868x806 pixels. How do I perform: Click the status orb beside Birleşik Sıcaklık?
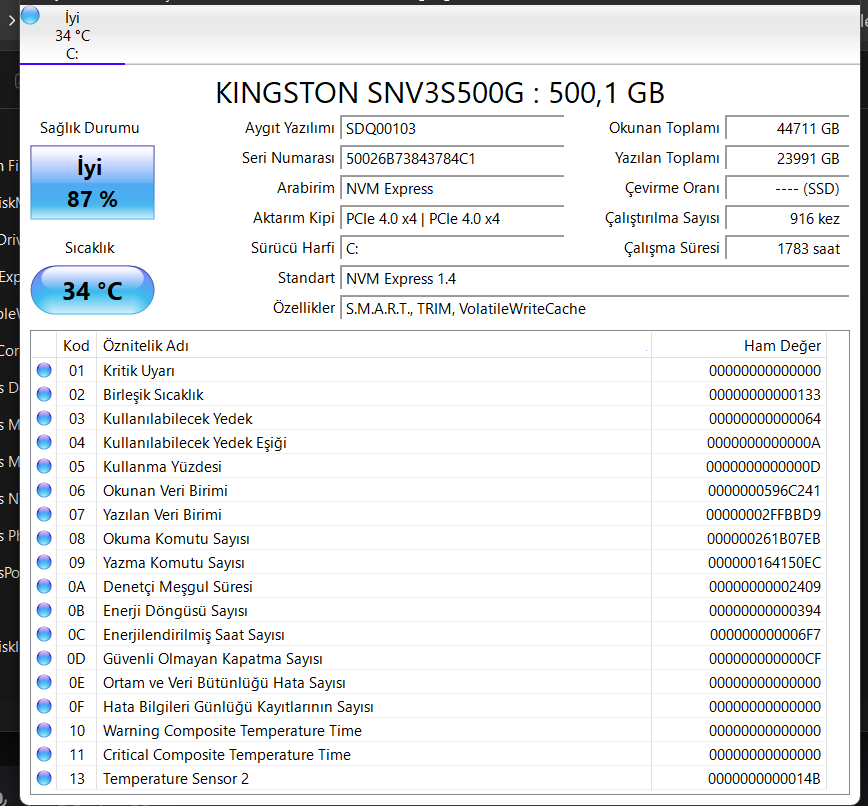click(44, 394)
